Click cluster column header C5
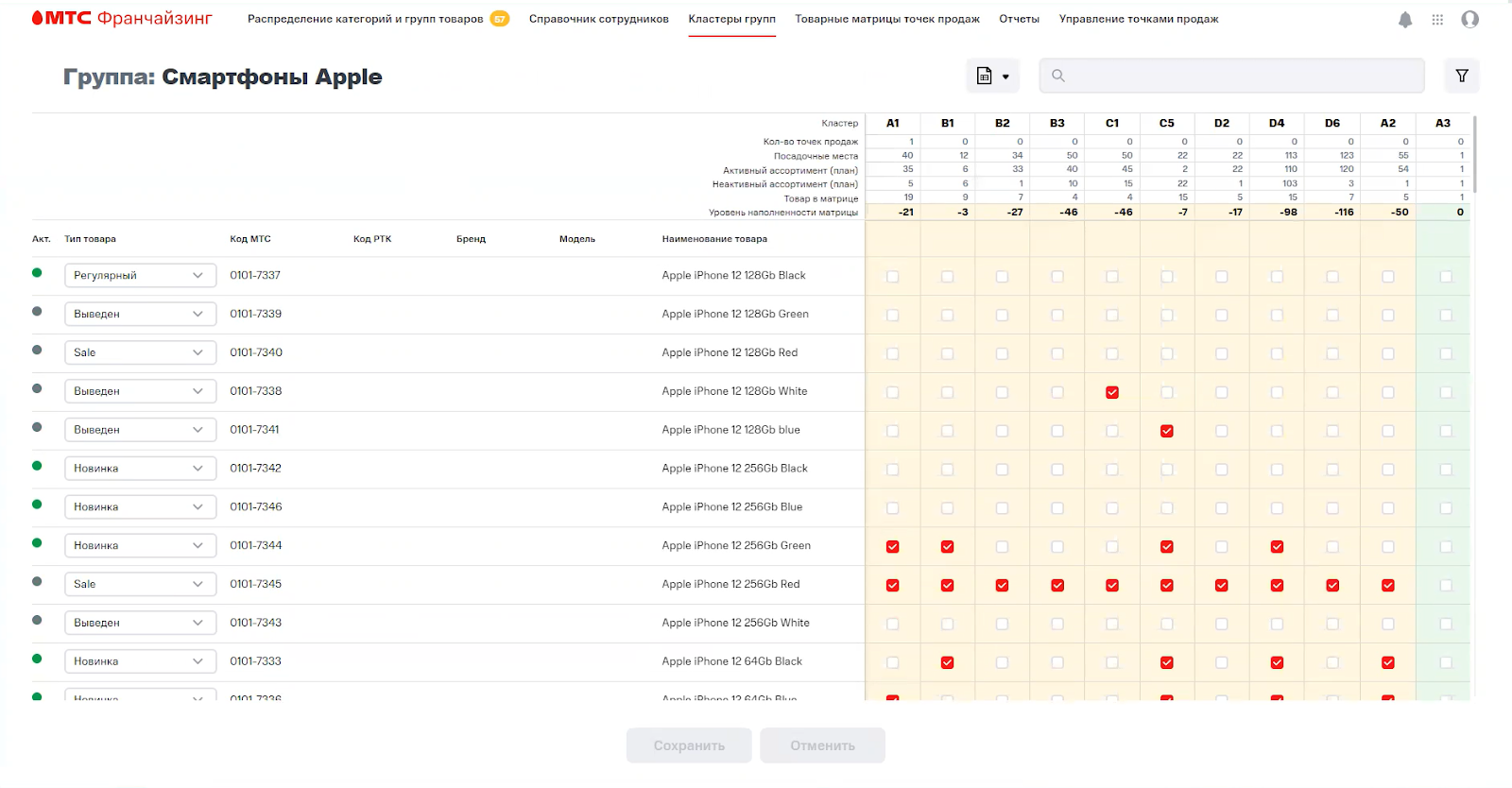Viewport: 1512px width, 788px height. click(x=1167, y=123)
